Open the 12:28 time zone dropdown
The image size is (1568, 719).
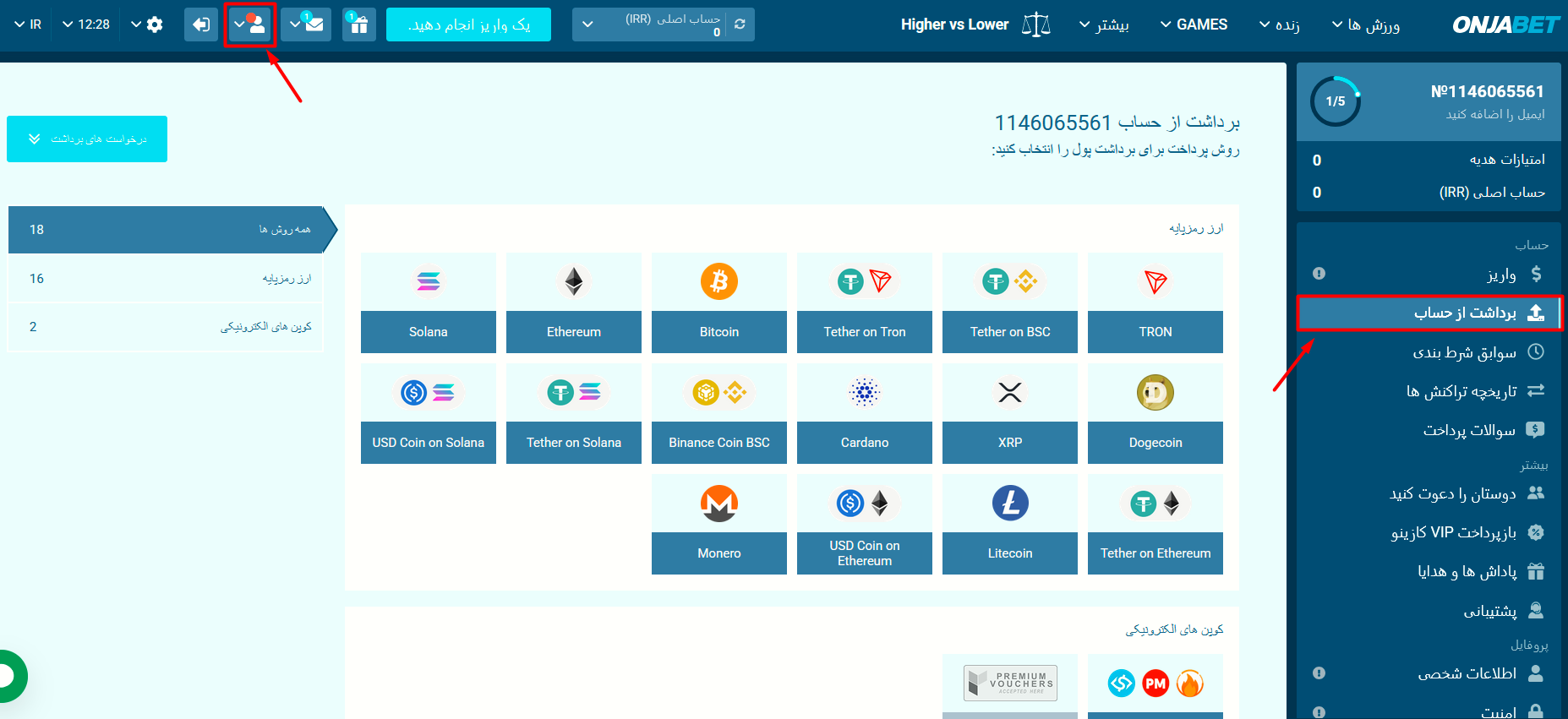[x=86, y=25]
